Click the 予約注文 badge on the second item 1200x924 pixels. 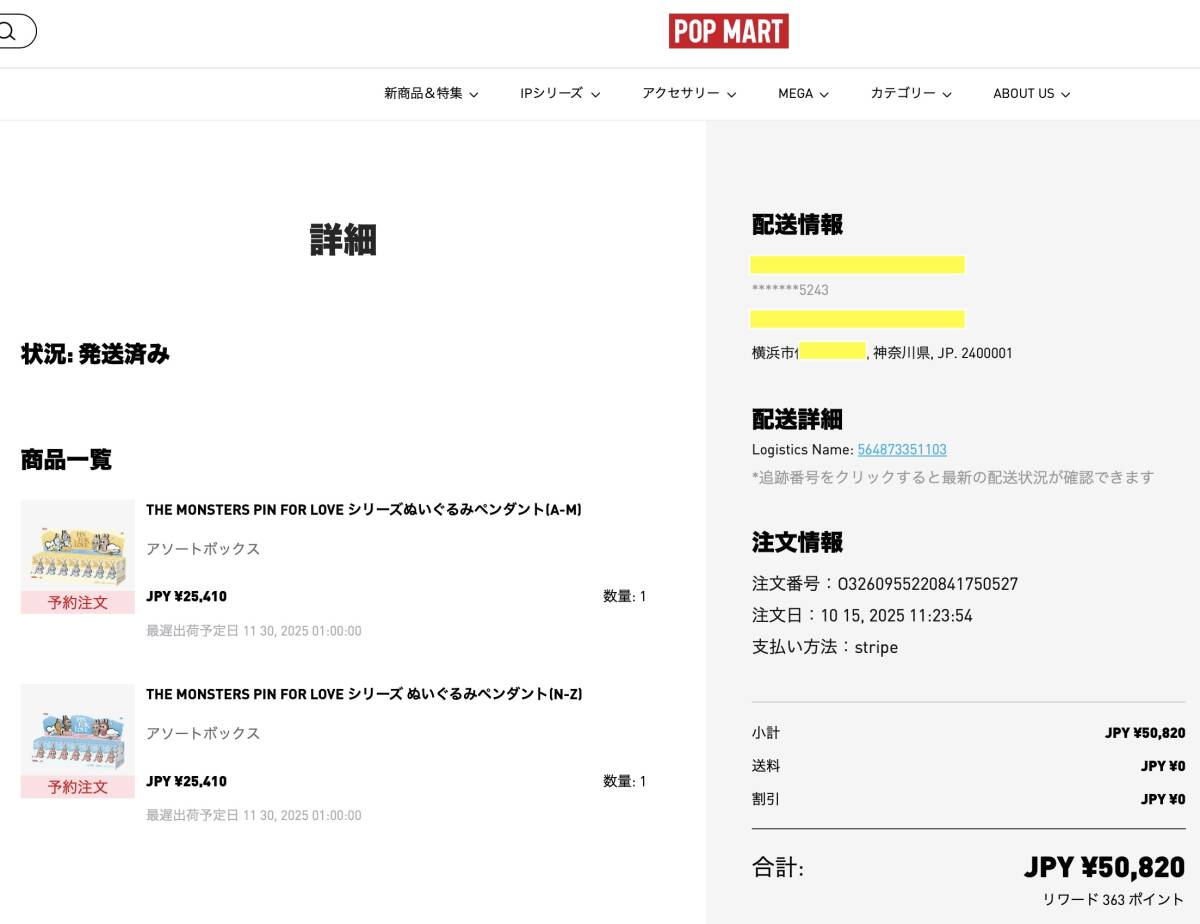[77, 788]
